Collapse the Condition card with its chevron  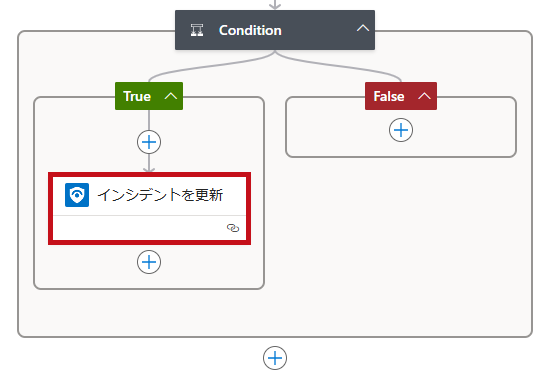[x=363, y=28]
